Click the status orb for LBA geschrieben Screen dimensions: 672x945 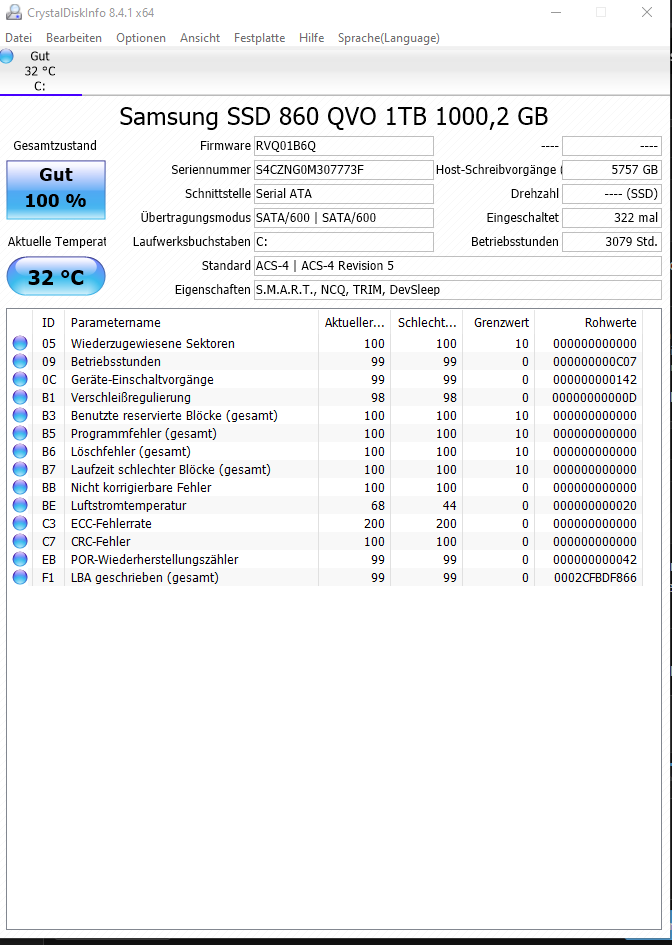point(20,577)
